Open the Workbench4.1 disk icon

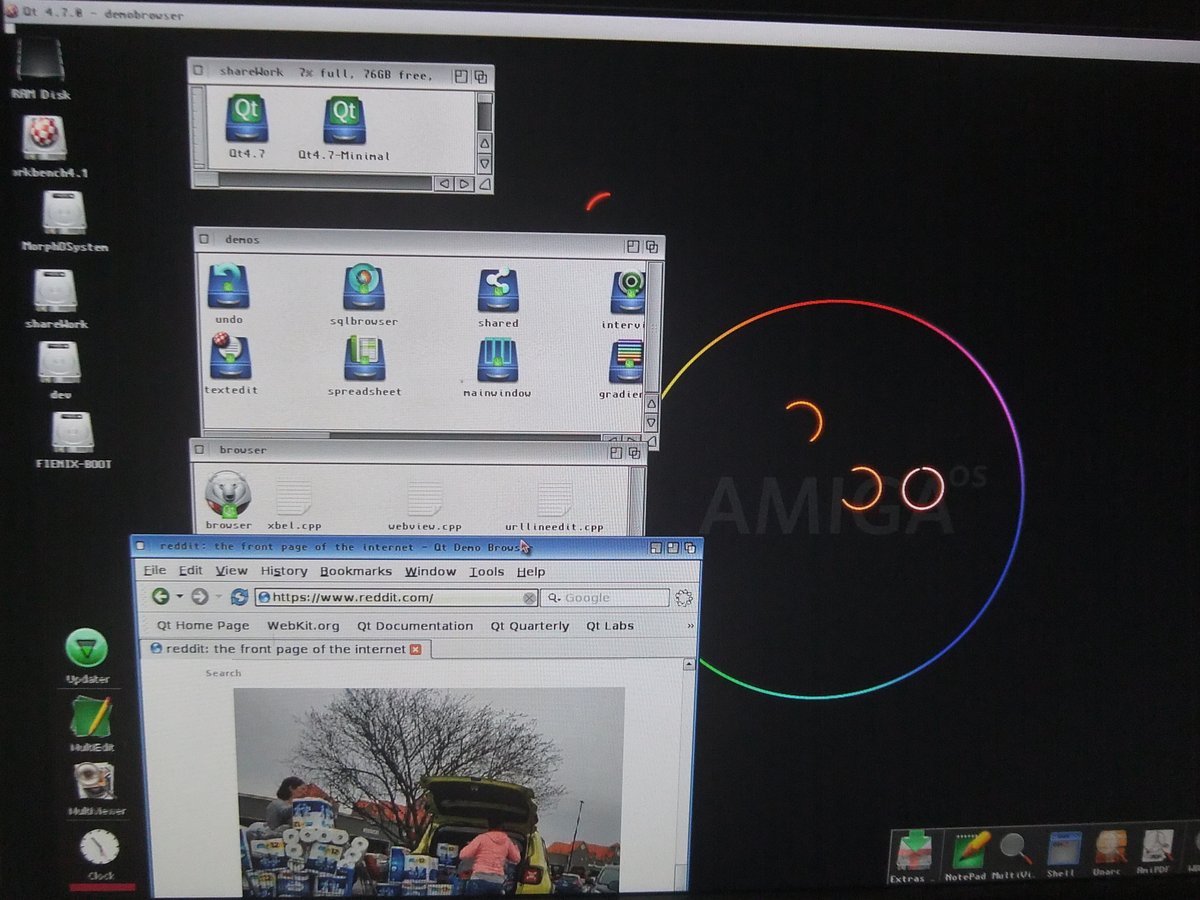click(x=45, y=136)
